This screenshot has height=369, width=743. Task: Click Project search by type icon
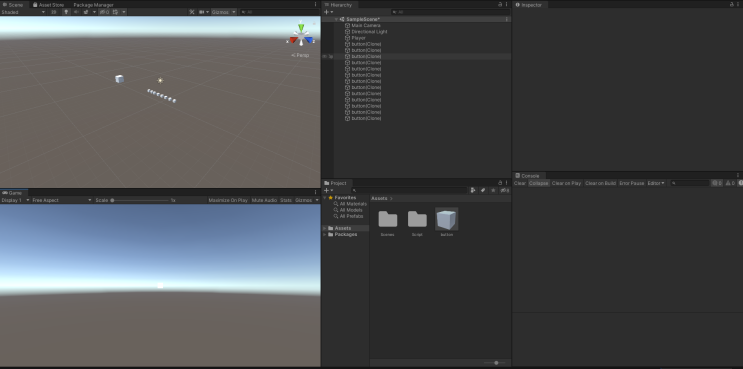(x=473, y=190)
